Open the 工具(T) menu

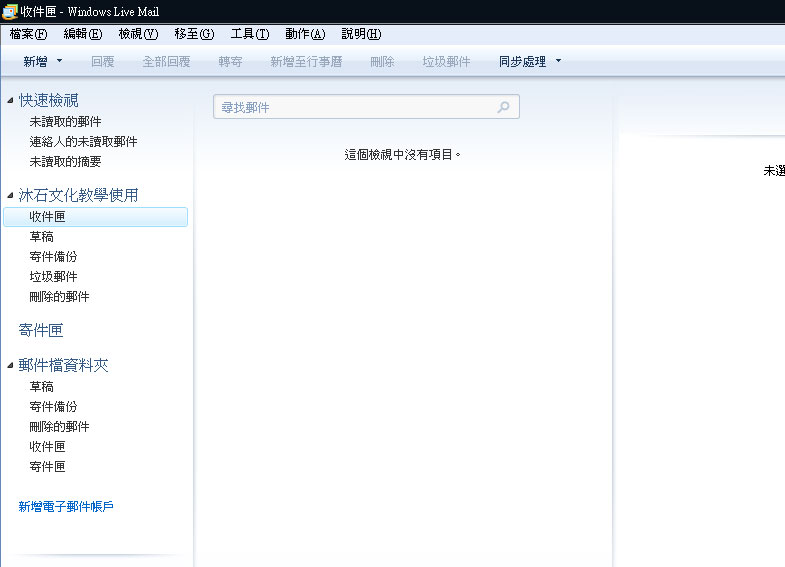pos(250,34)
